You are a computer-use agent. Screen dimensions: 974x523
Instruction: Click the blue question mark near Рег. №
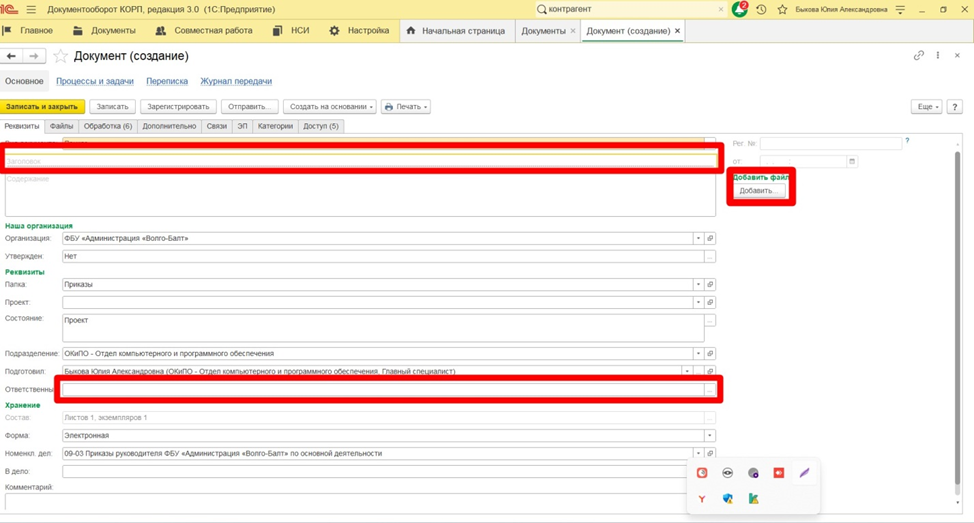coord(907,141)
